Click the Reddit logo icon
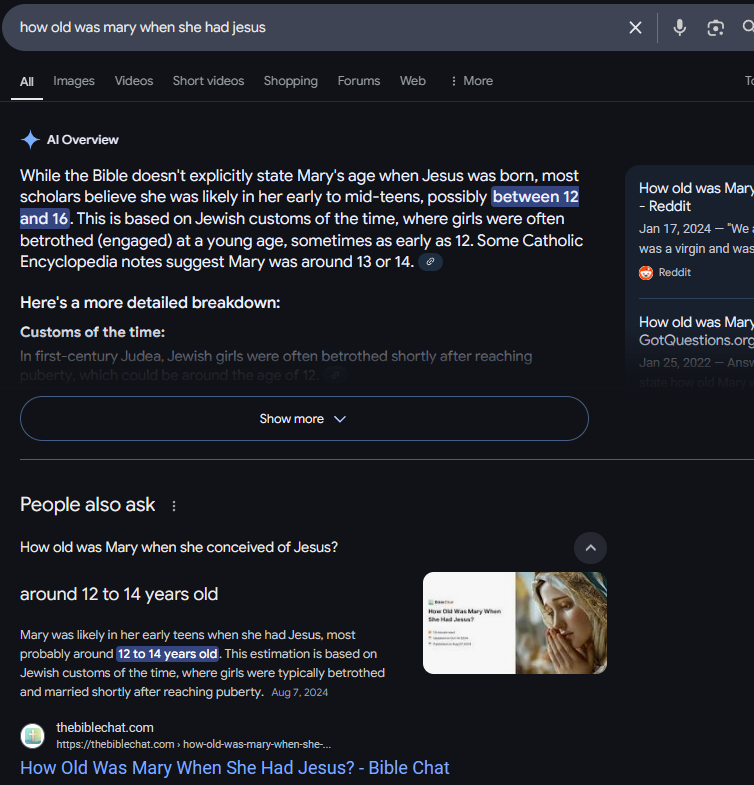This screenshot has width=754, height=785. point(646,273)
